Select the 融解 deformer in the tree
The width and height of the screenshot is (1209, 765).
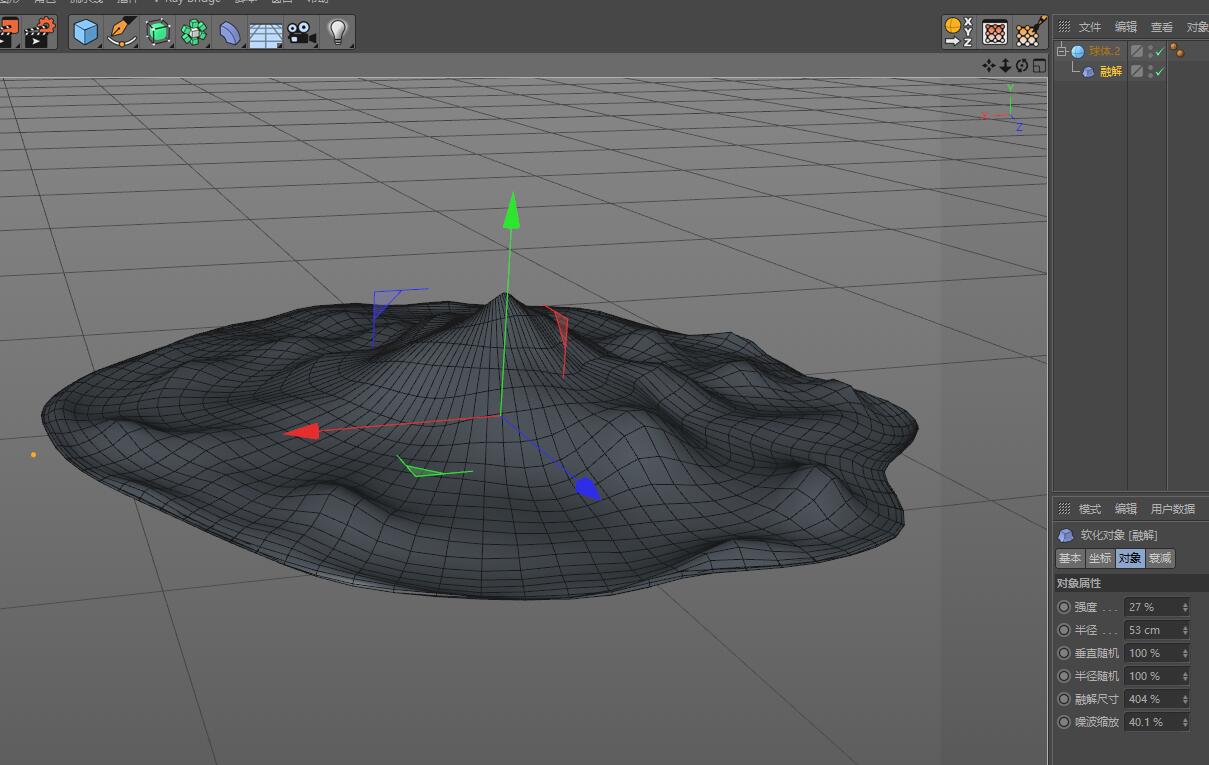(1111, 72)
